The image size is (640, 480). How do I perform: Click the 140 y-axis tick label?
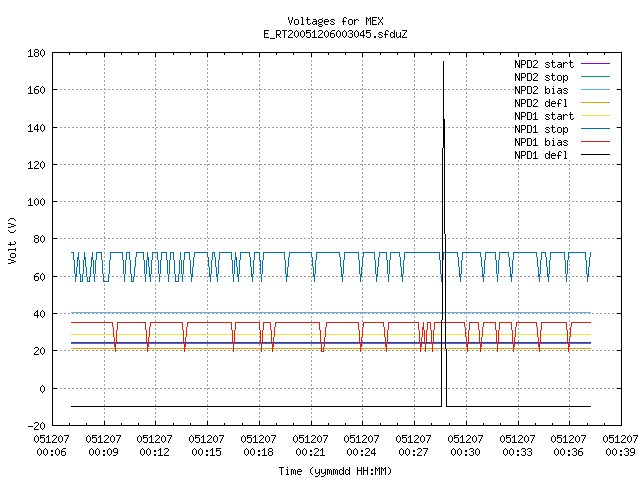36,128
